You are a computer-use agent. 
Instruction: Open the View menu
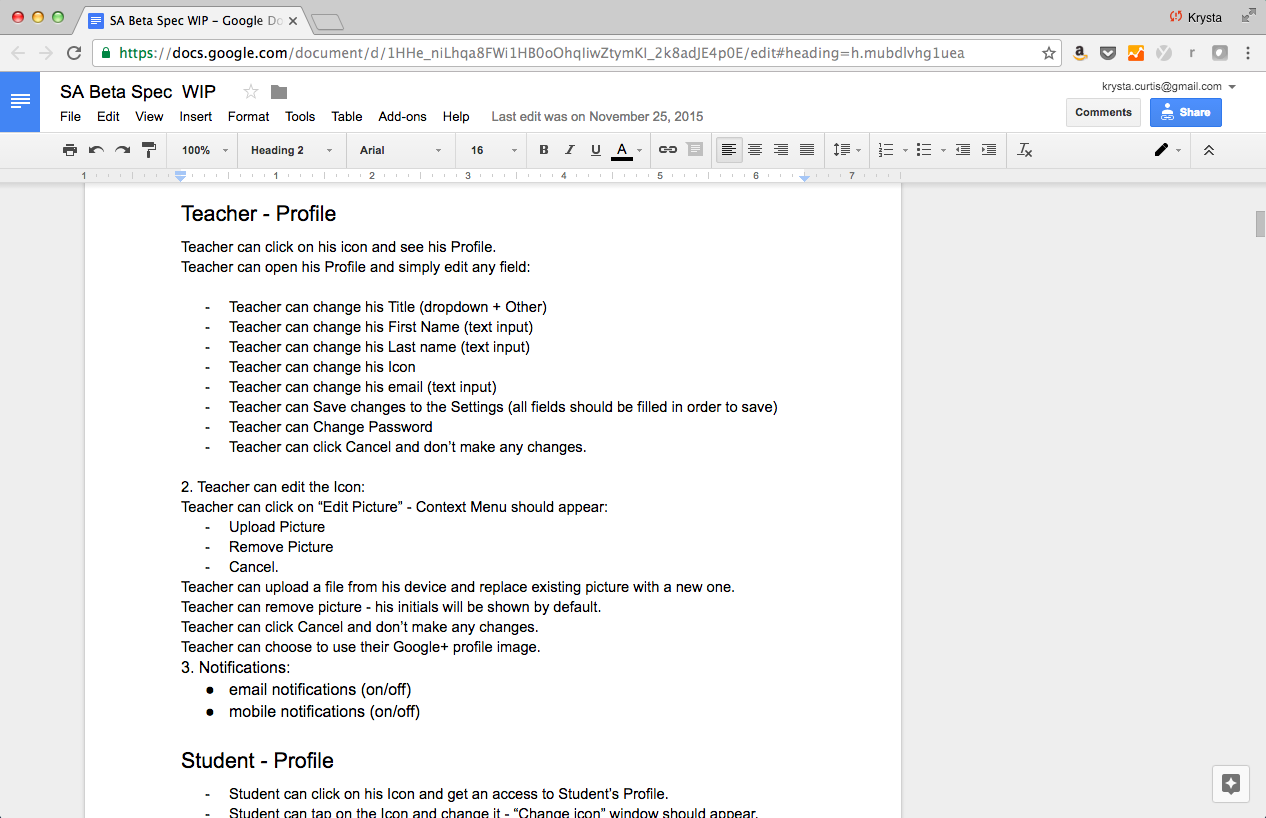pyautogui.click(x=149, y=116)
